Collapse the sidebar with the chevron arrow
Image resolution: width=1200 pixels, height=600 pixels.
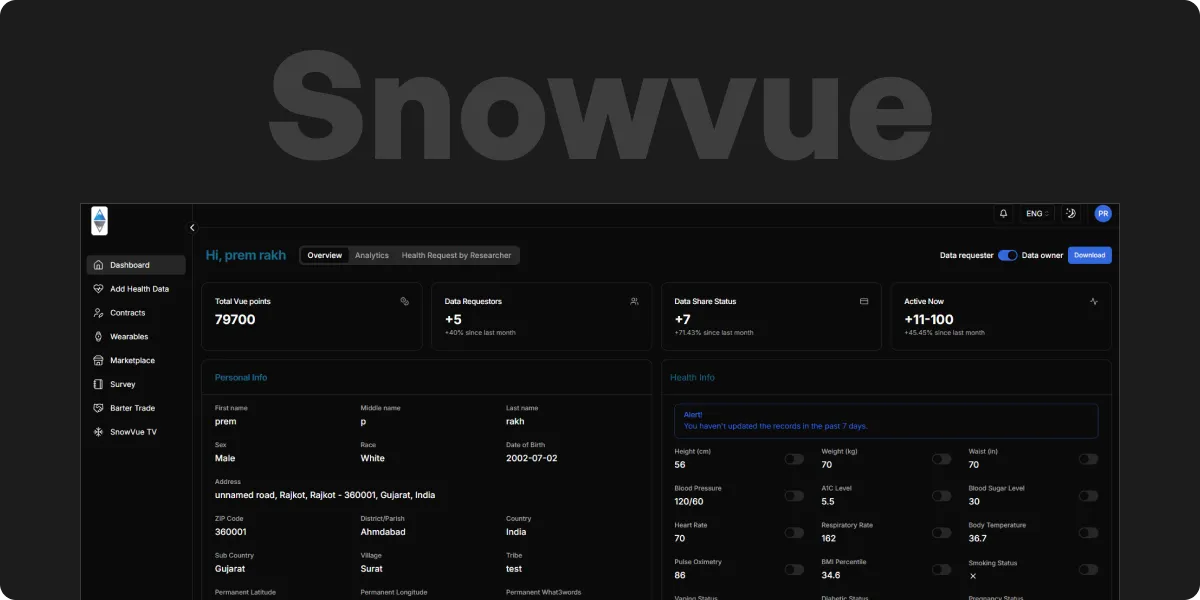coord(192,228)
